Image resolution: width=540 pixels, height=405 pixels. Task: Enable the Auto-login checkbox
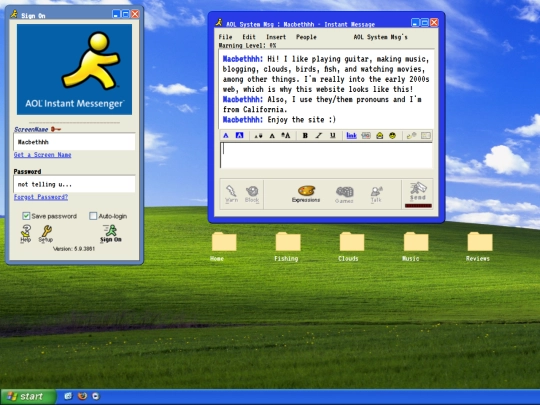[x=93, y=216]
